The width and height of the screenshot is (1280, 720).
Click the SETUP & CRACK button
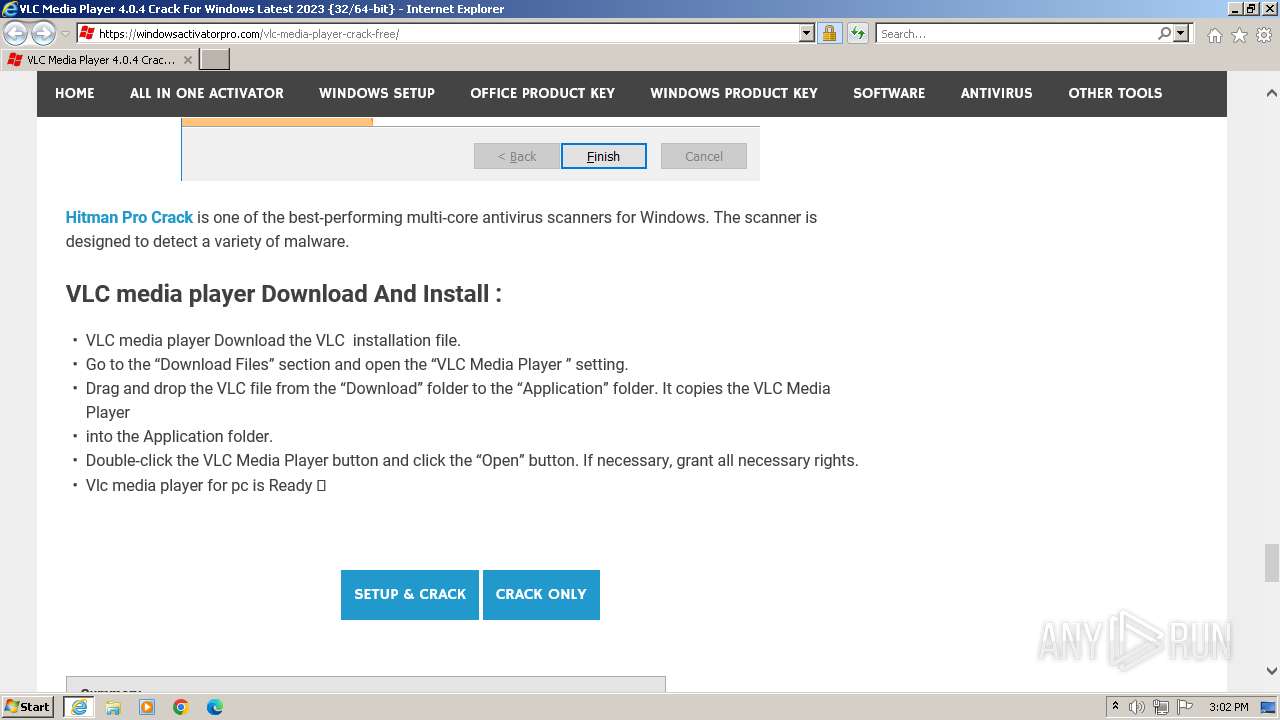pos(410,595)
